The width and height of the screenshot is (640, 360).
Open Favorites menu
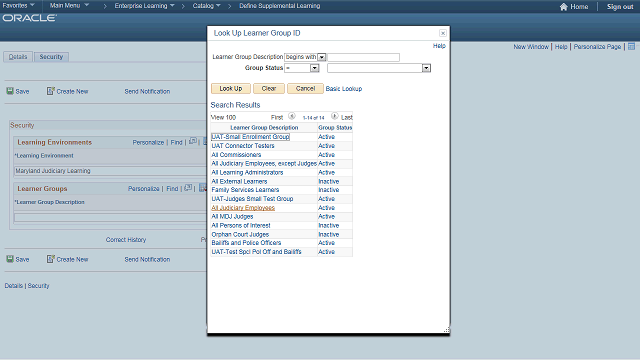[18, 6]
